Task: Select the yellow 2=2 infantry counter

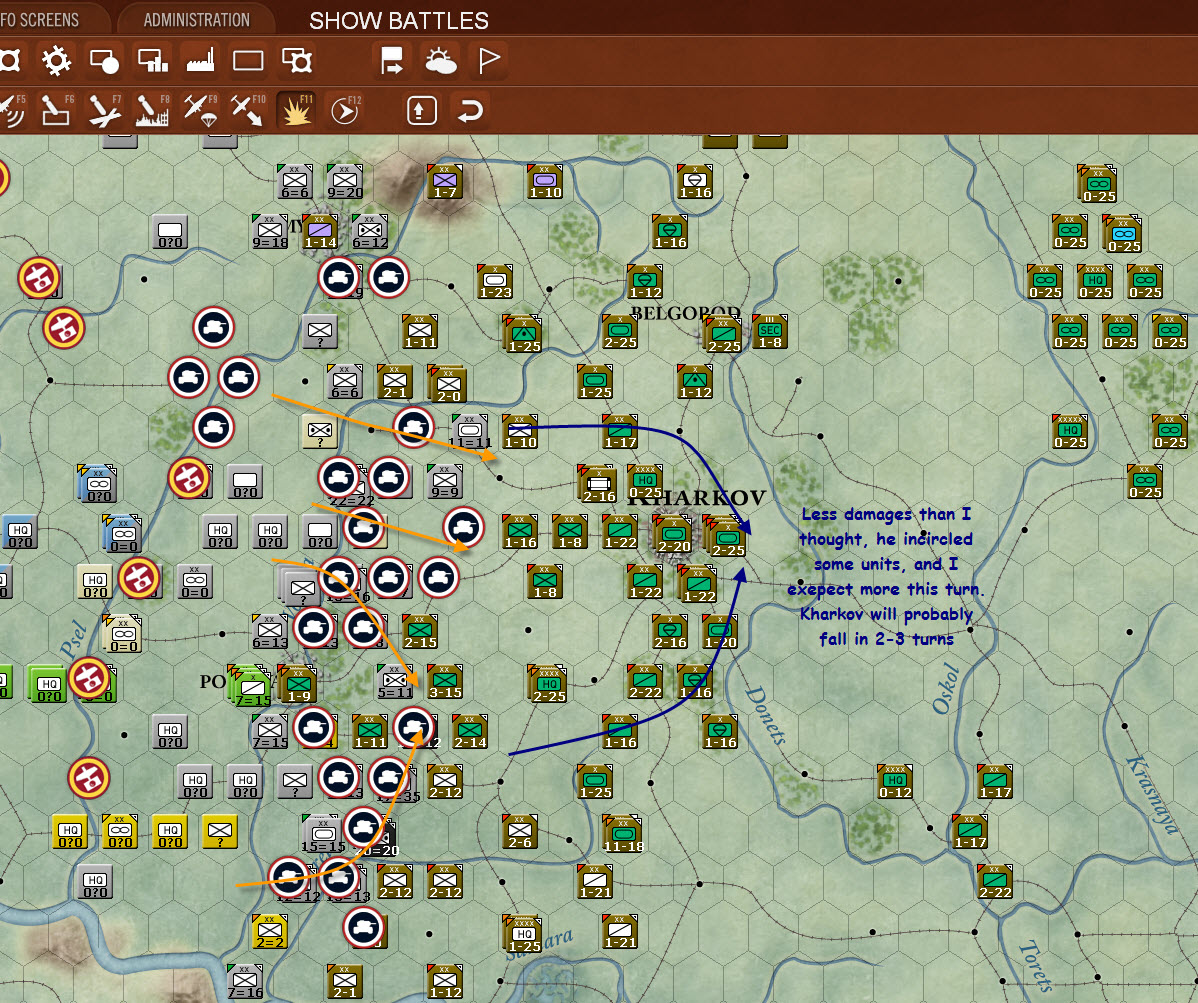Action: 269,931
